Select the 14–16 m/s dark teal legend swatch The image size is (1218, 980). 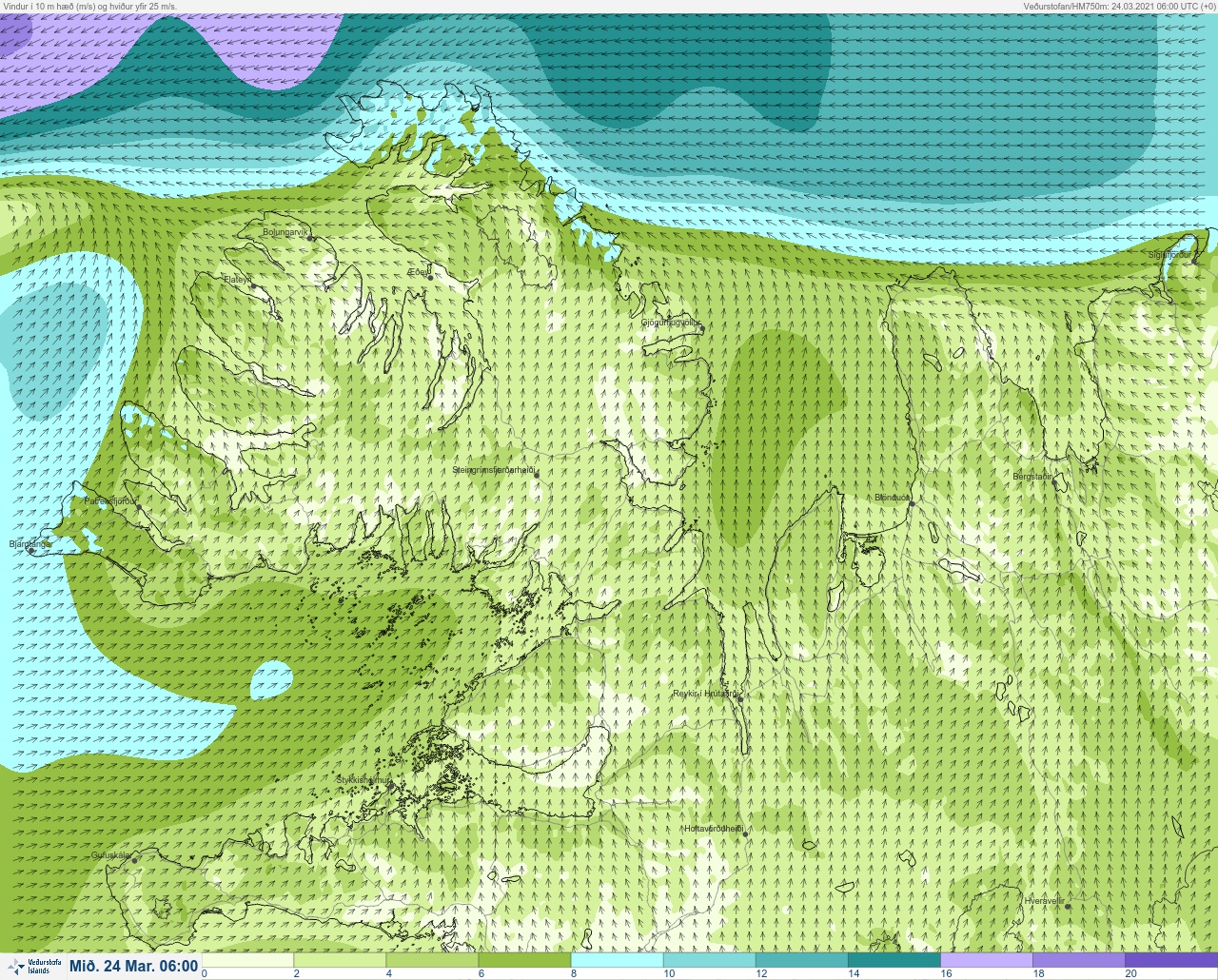(894, 960)
